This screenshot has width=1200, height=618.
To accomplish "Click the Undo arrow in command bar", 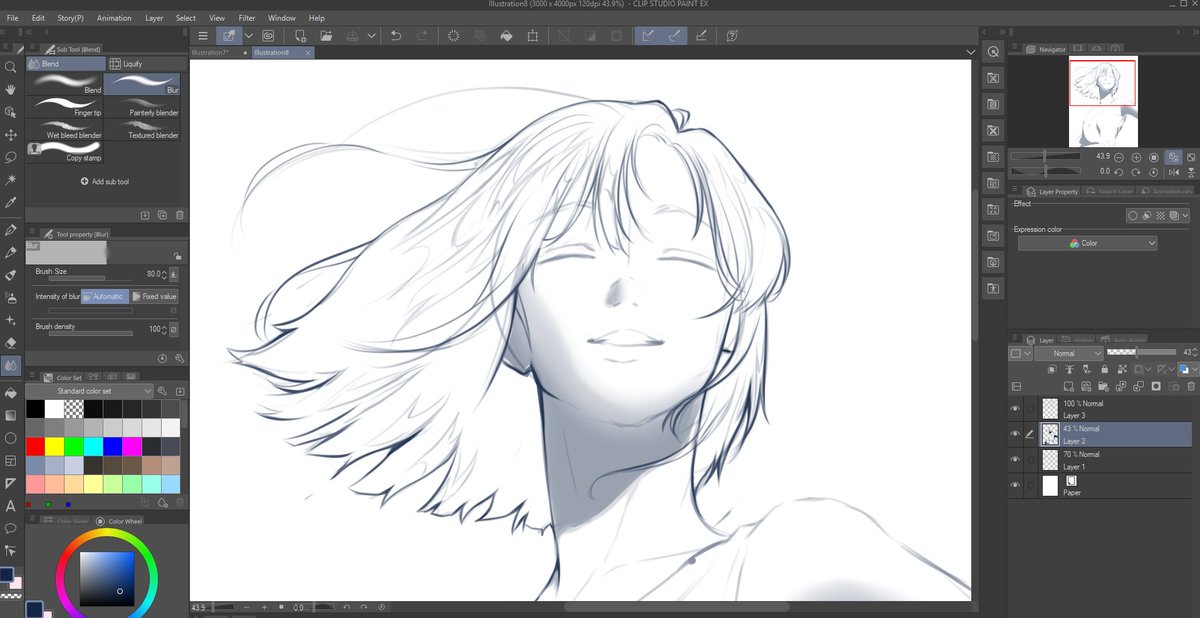I will pos(396,35).
